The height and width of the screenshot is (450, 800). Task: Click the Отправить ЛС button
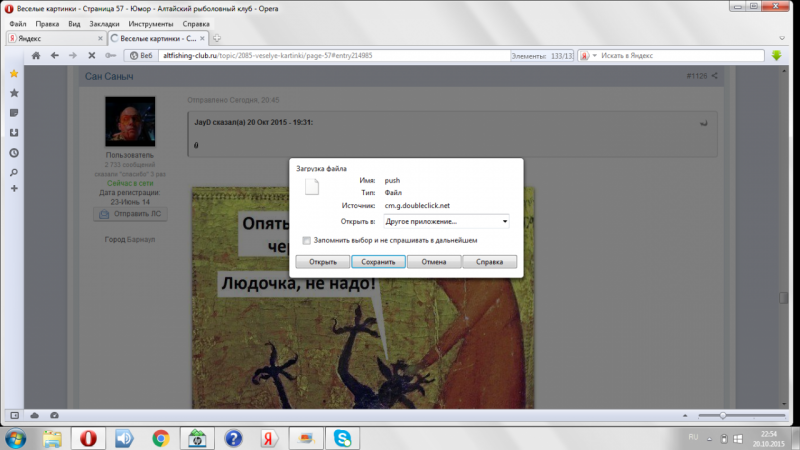point(131,214)
